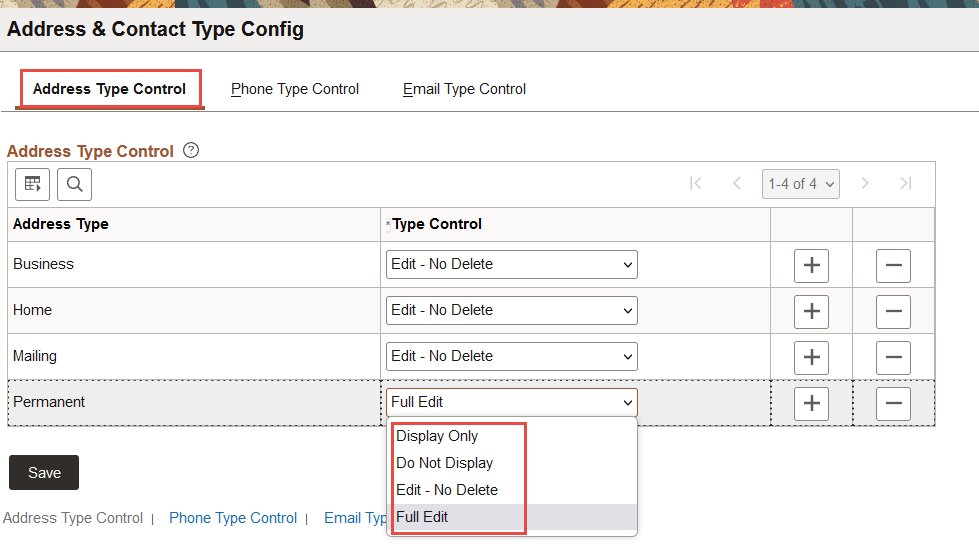Go to the last page of grid
Viewport: 979px width, 553px height.
click(x=906, y=183)
